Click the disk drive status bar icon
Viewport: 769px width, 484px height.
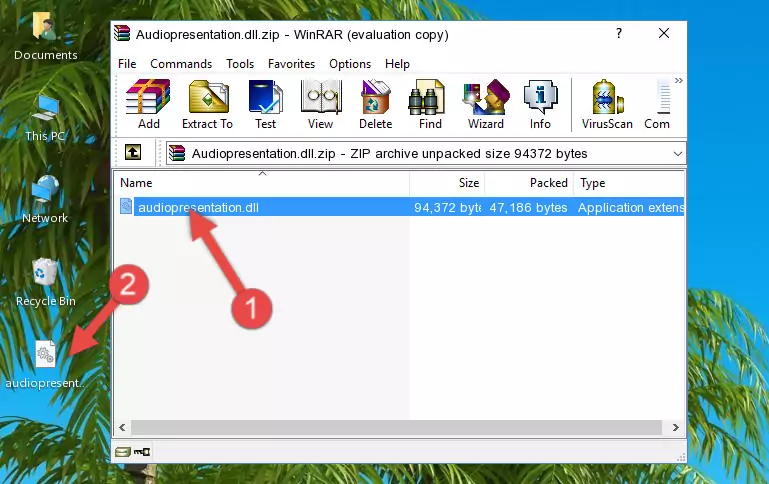pyautogui.click(x=123, y=452)
